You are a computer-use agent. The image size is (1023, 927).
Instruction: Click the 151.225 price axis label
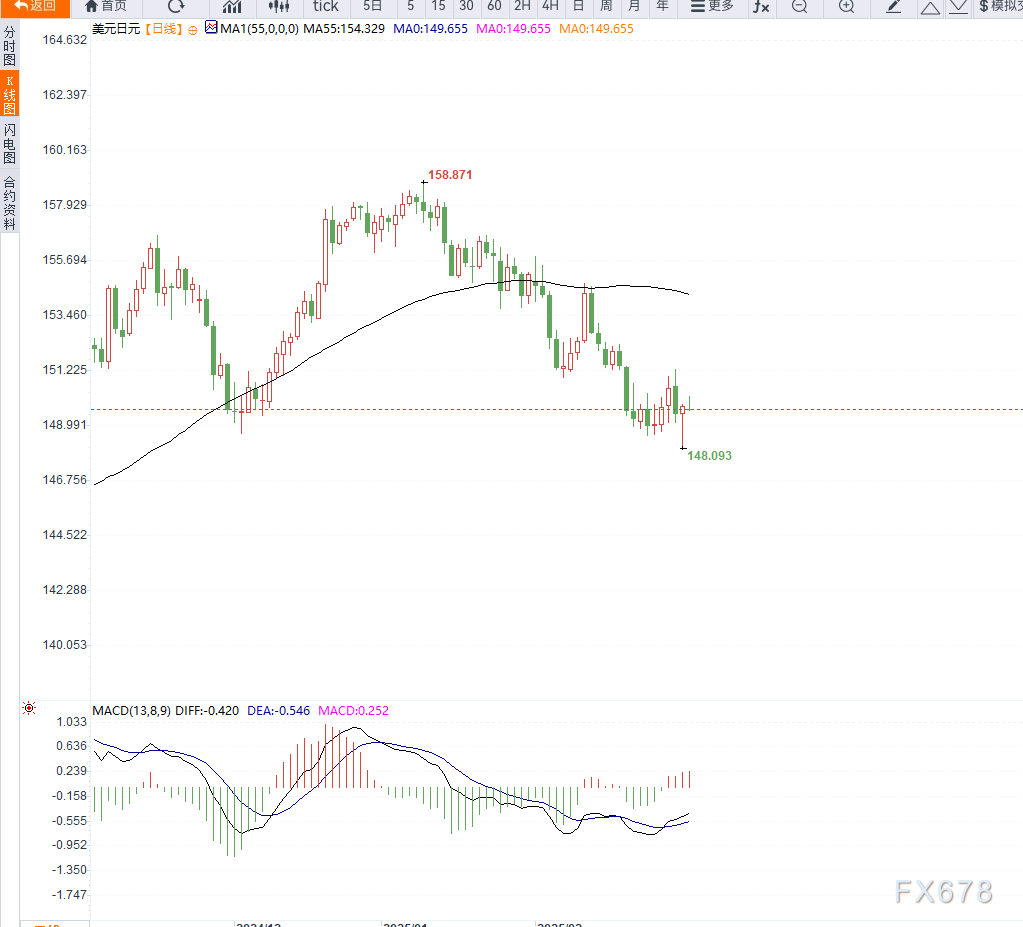pyautogui.click(x=65, y=370)
